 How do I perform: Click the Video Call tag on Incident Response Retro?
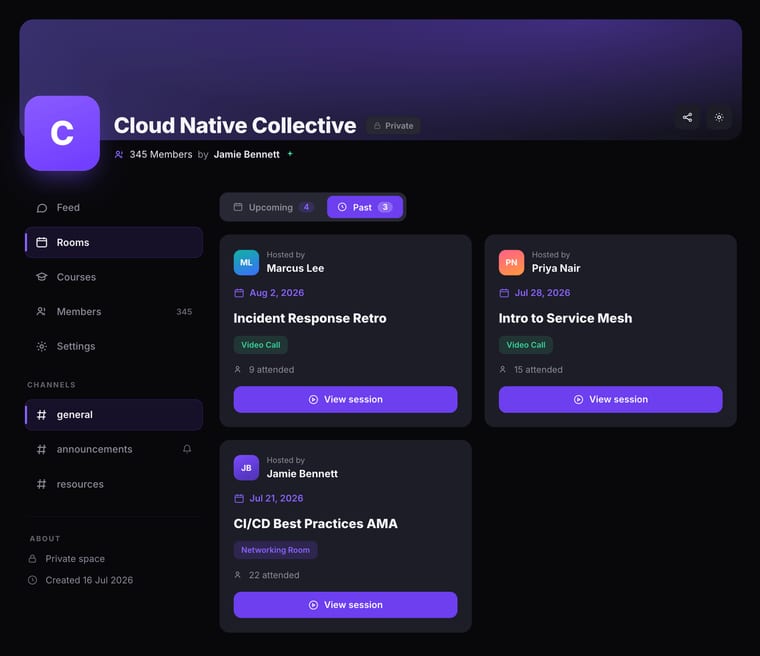(x=261, y=345)
